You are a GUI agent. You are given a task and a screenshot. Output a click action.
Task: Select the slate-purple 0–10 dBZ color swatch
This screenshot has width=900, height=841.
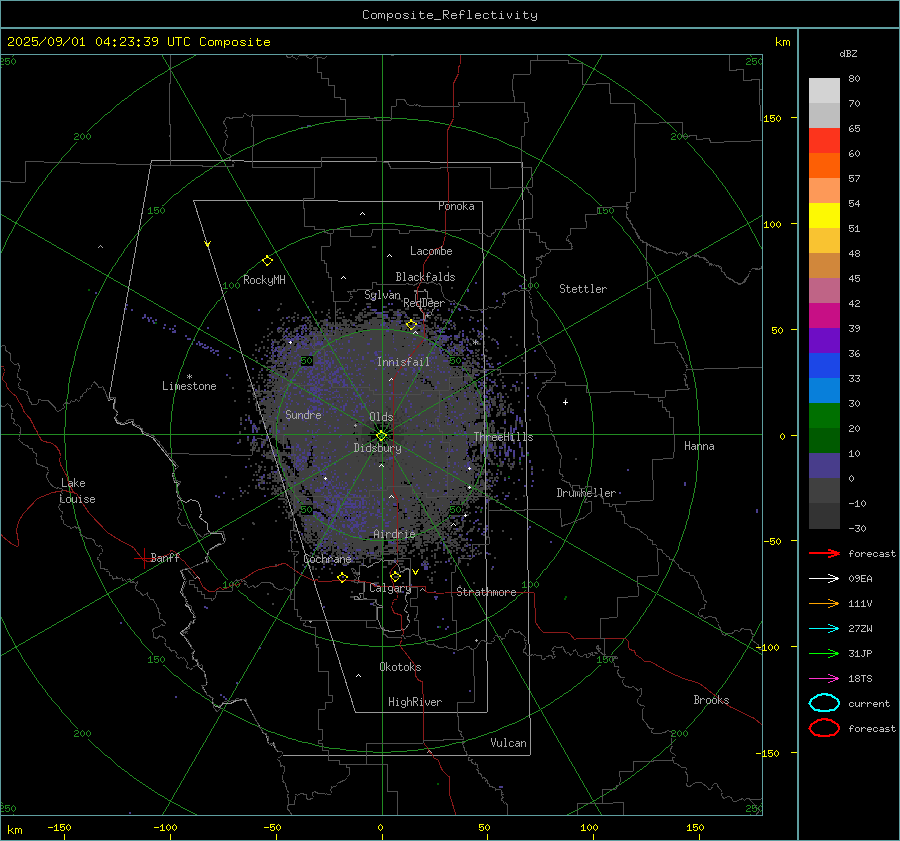[824, 466]
